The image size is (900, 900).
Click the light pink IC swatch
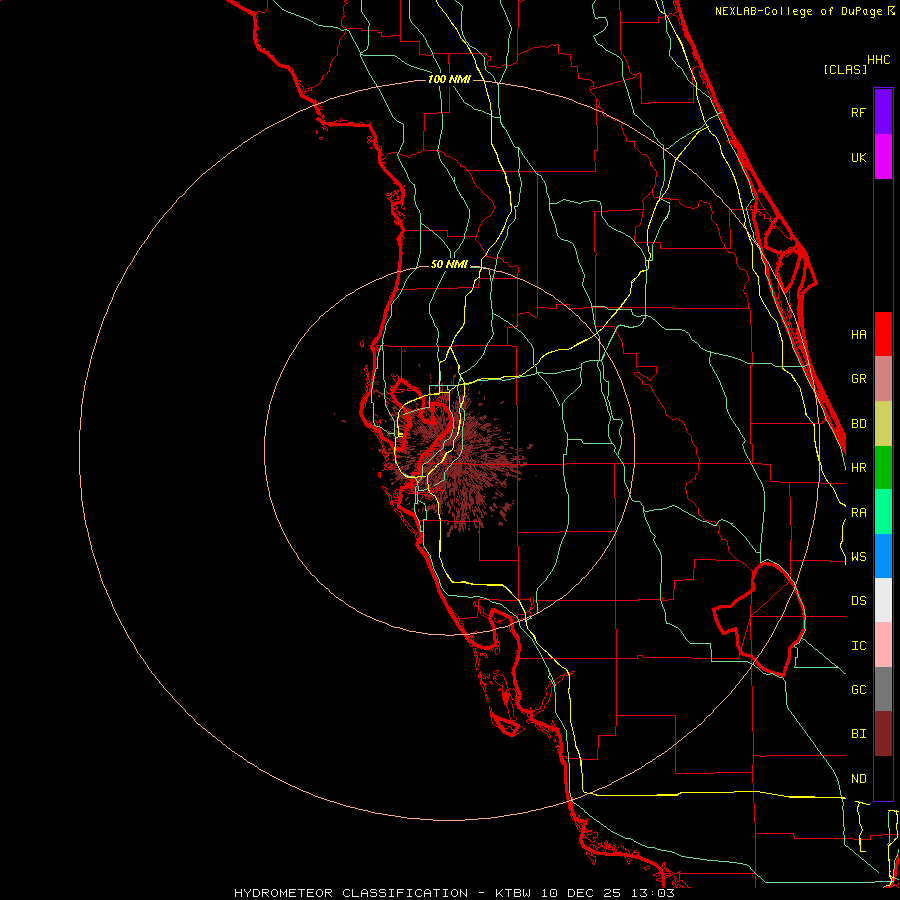click(x=883, y=645)
